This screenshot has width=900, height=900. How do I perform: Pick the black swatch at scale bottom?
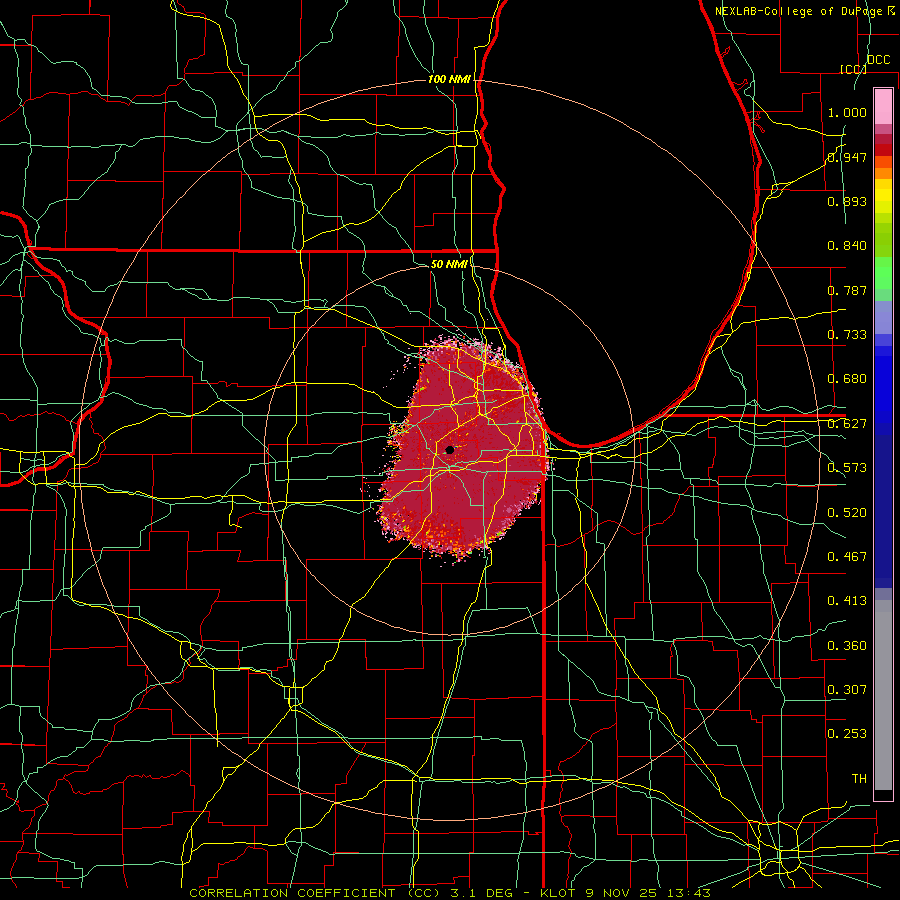(883, 795)
